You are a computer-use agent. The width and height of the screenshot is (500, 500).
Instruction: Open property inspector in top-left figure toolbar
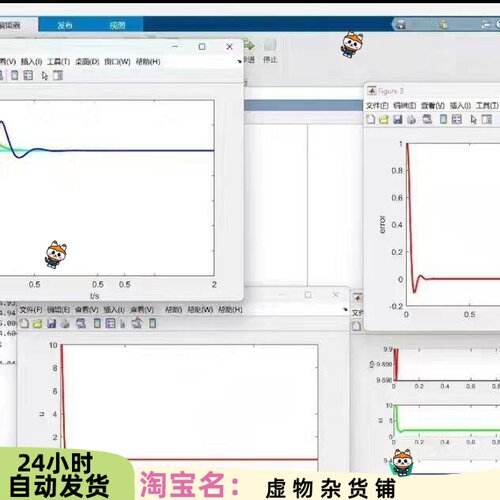(x=58, y=76)
